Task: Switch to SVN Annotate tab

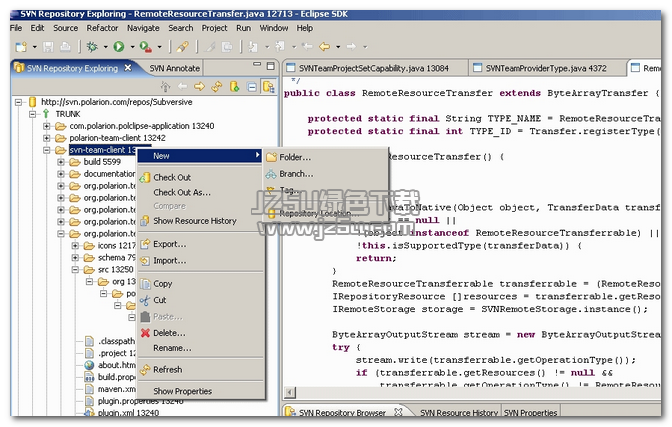Action: click(x=174, y=68)
